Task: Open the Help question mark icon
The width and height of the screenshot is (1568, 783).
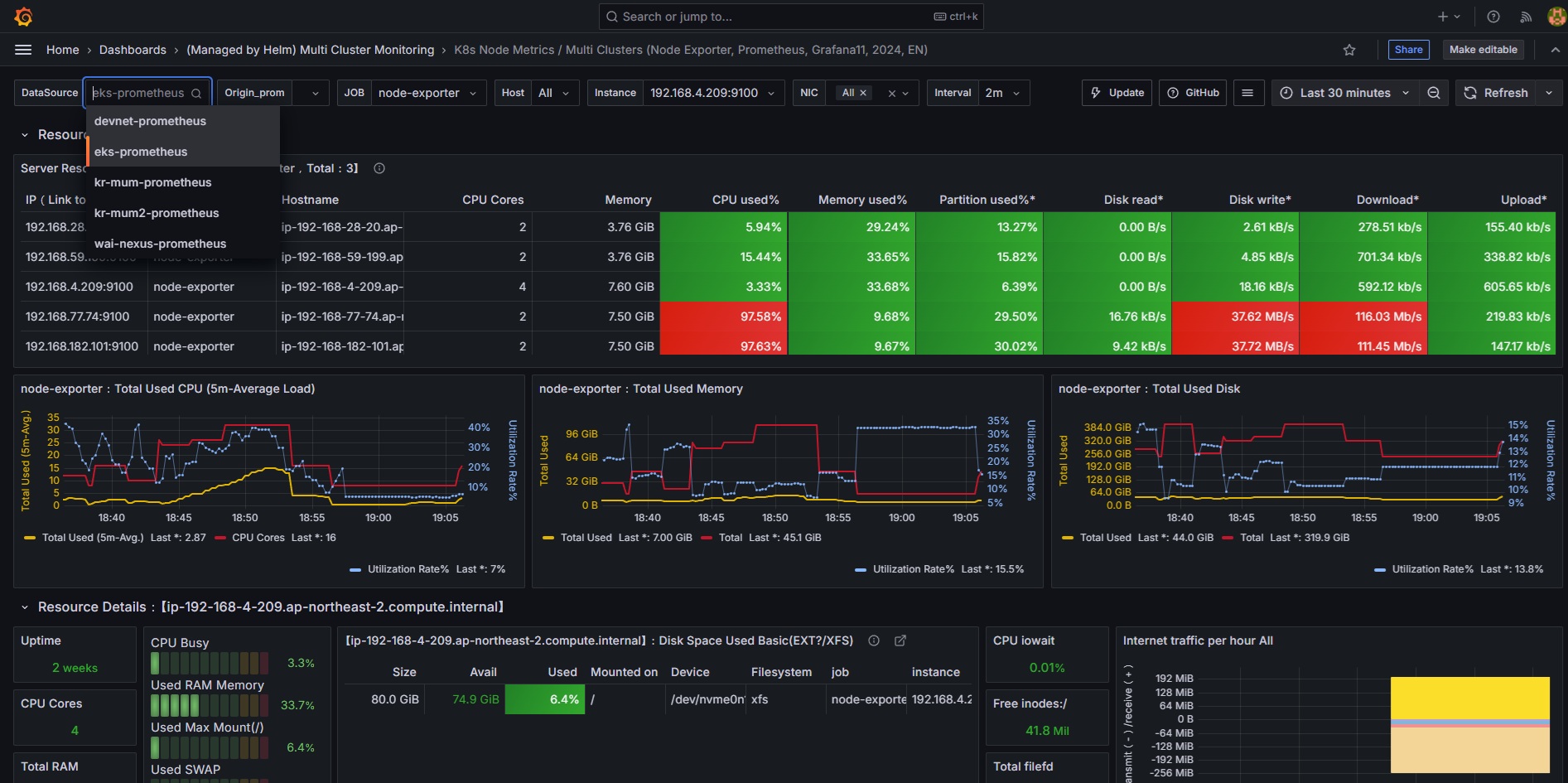Action: (x=1493, y=17)
